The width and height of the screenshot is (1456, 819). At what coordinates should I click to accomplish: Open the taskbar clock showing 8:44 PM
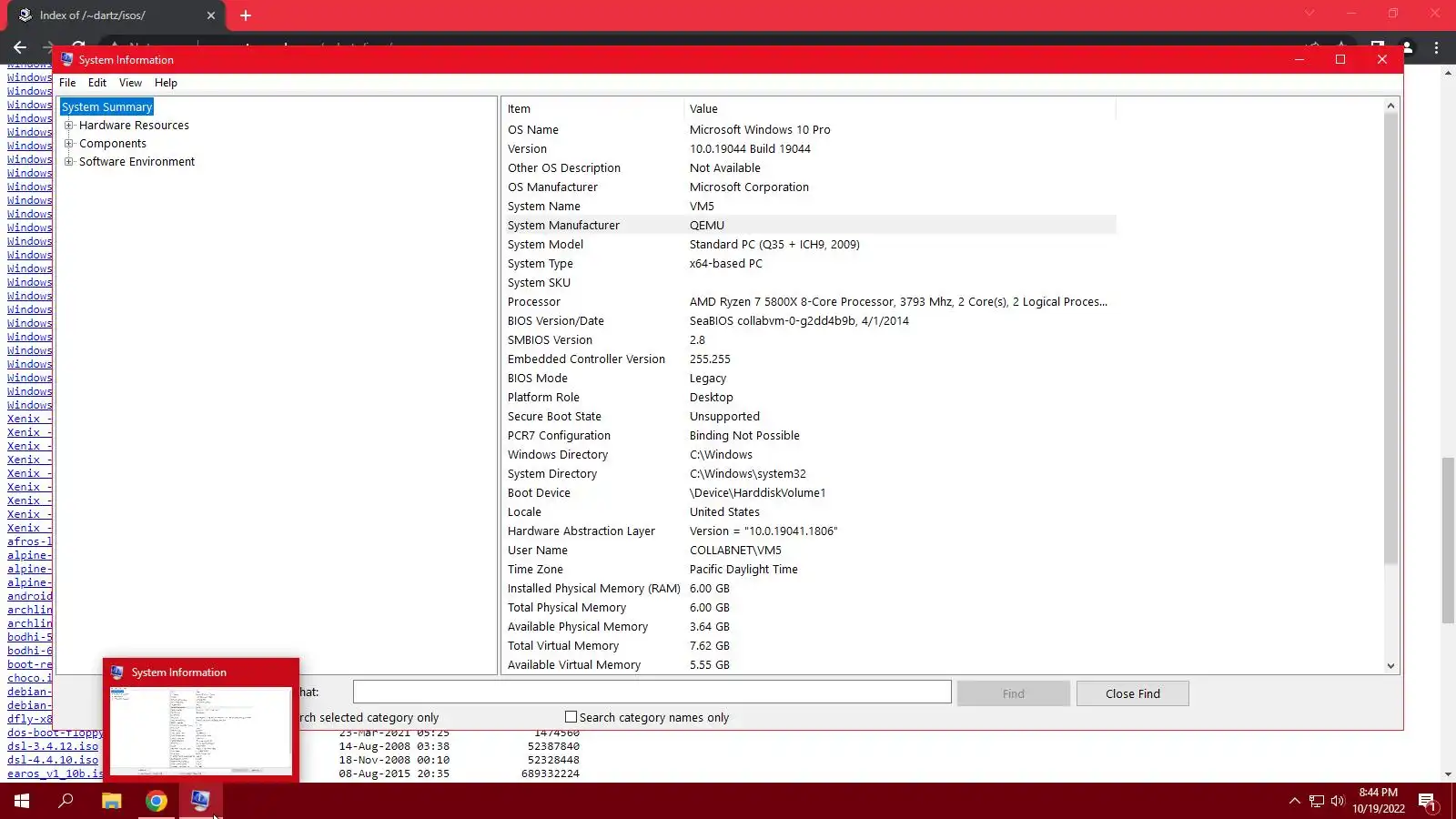[1378, 801]
